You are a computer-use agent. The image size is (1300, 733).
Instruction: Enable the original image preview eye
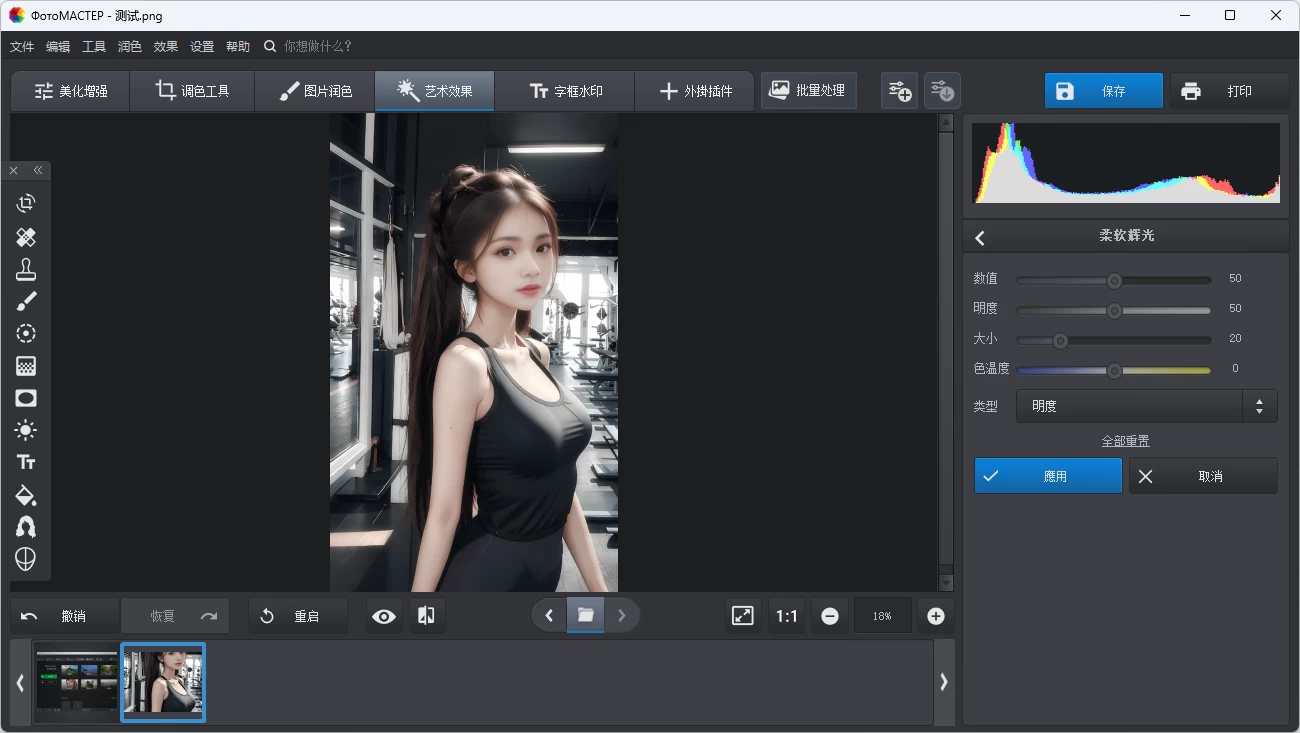tap(383, 615)
